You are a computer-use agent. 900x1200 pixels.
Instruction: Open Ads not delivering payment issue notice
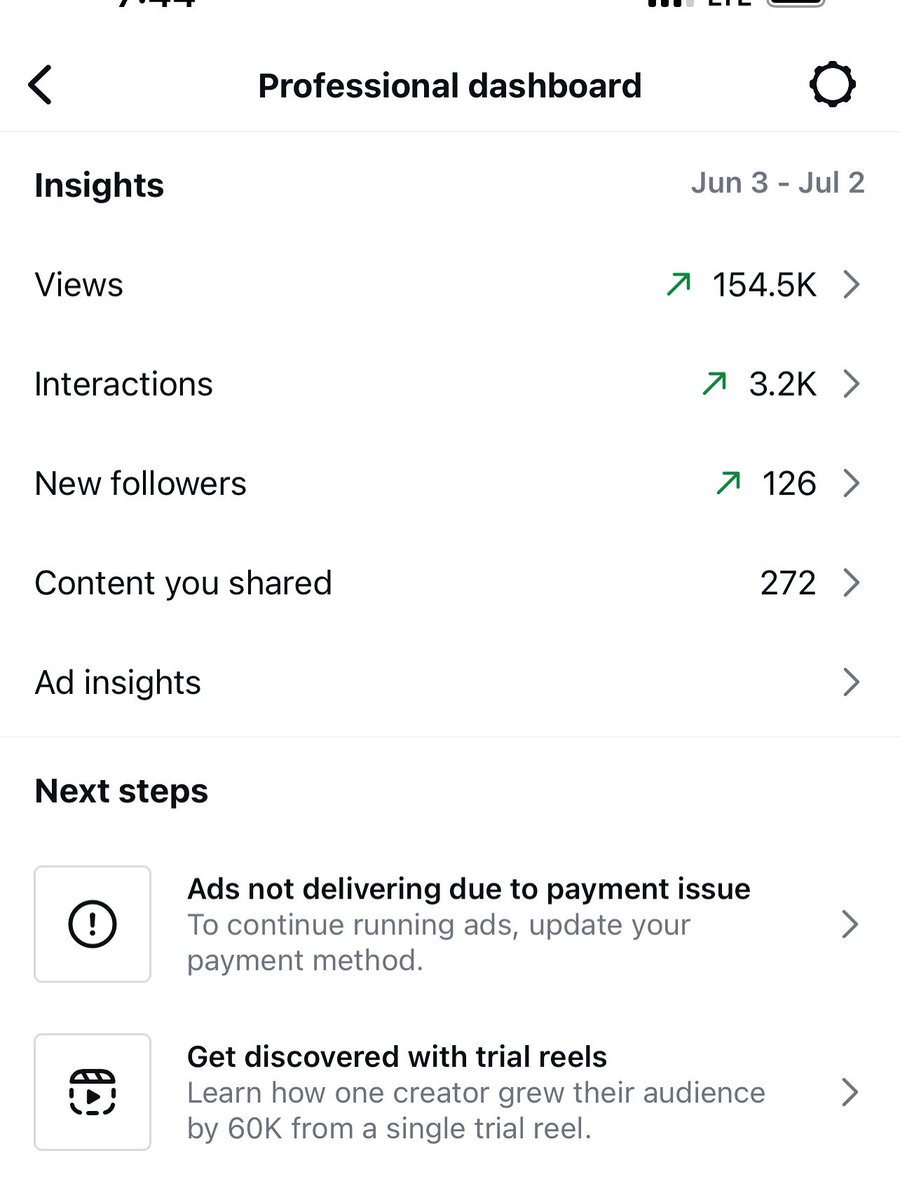click(x=450, y=924)
